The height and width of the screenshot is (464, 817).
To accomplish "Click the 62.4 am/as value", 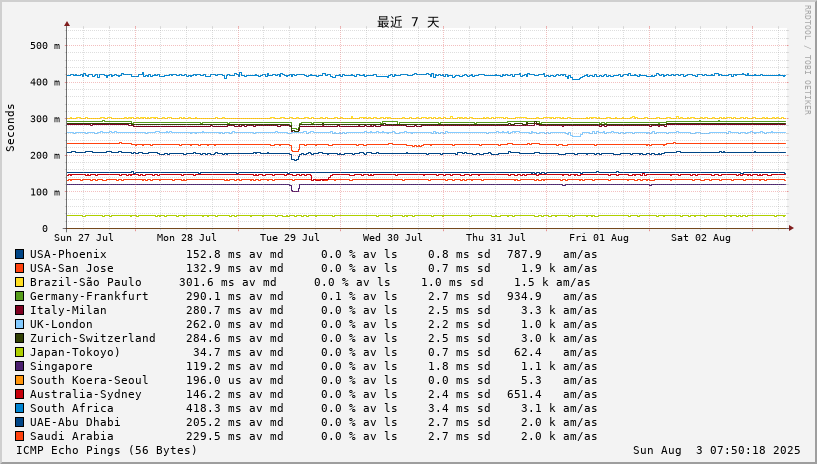I will pyautogui.click(x=528, y=353).
